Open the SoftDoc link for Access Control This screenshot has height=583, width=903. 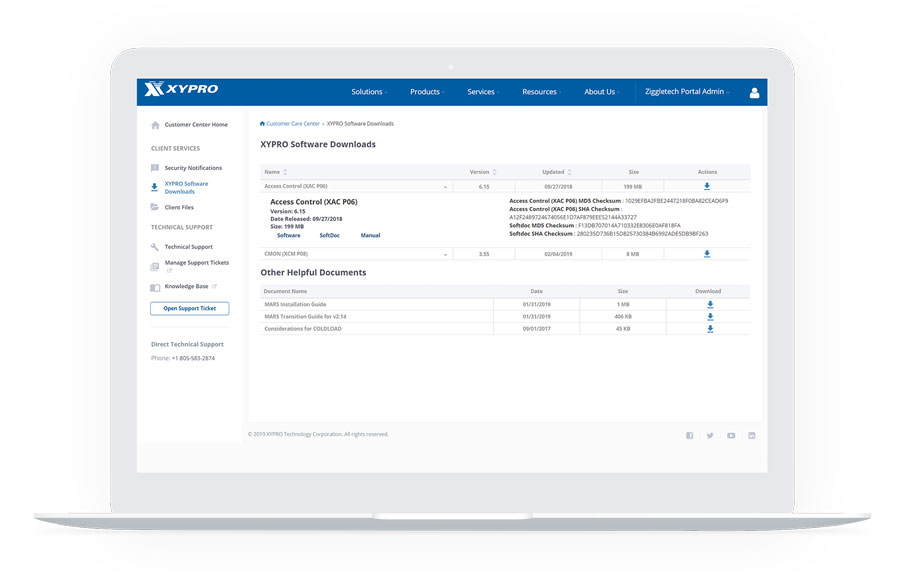[x=329, y=235]
